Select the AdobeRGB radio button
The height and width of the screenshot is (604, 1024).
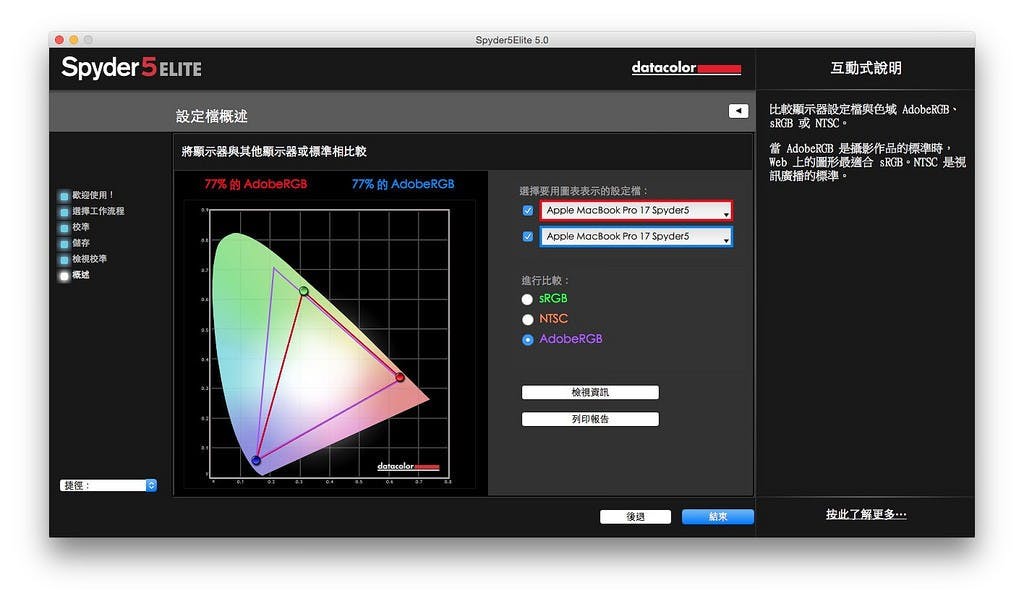[x=527, y=340]
